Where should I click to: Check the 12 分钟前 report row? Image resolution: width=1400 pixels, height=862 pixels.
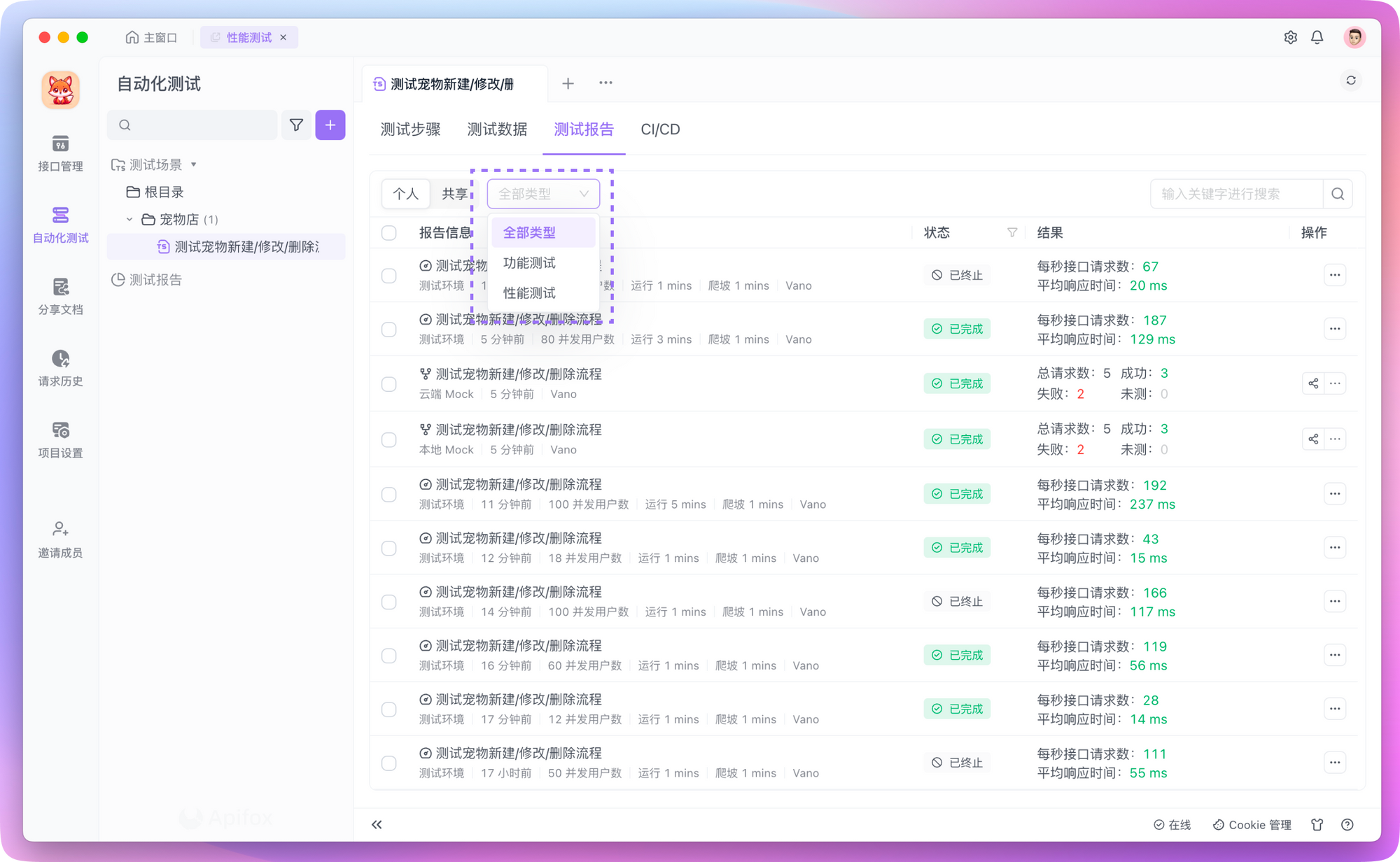pyautogui.click(x=389, y=548)
